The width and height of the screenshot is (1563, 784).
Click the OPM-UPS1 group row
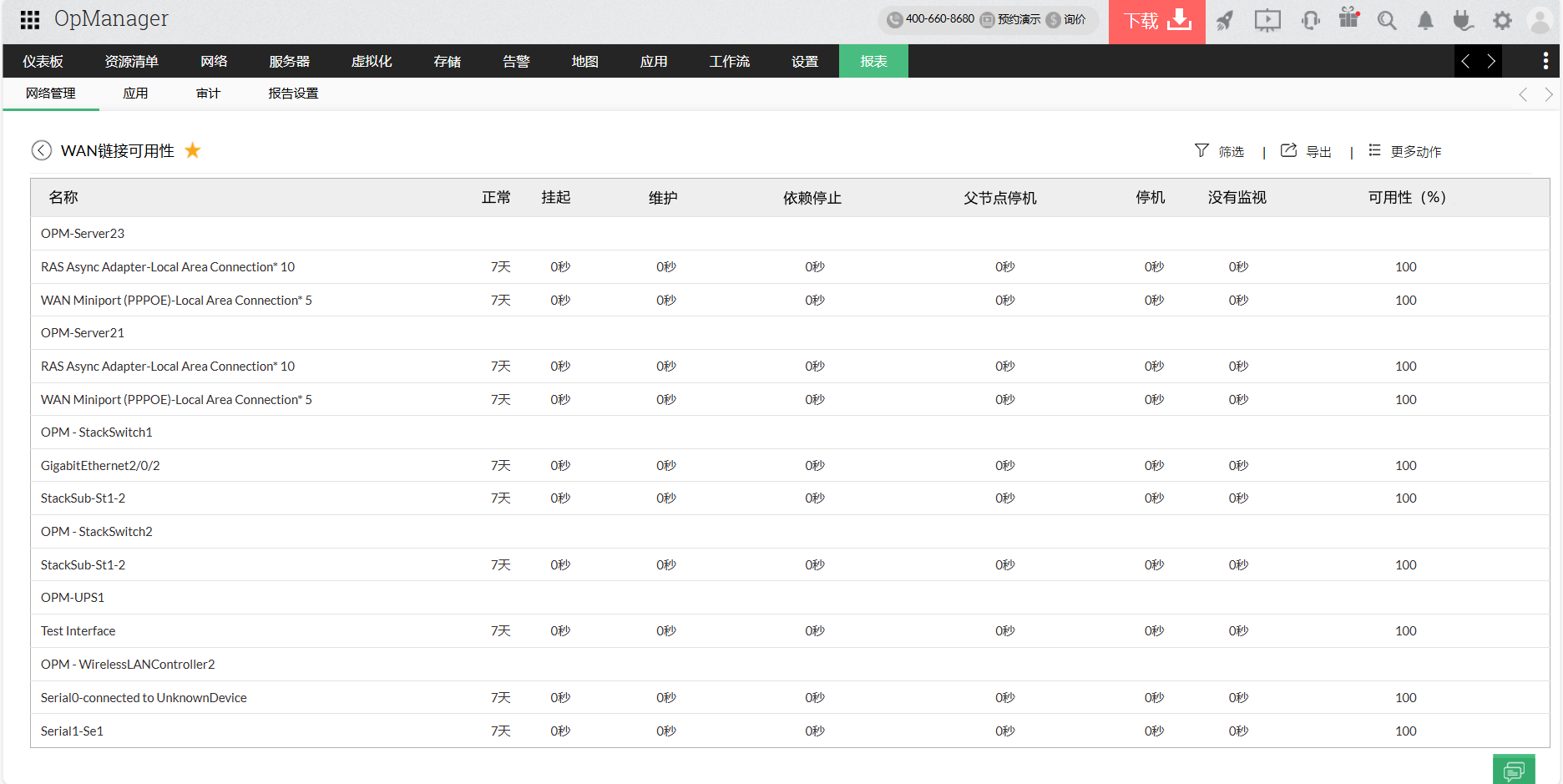point(790,598)
